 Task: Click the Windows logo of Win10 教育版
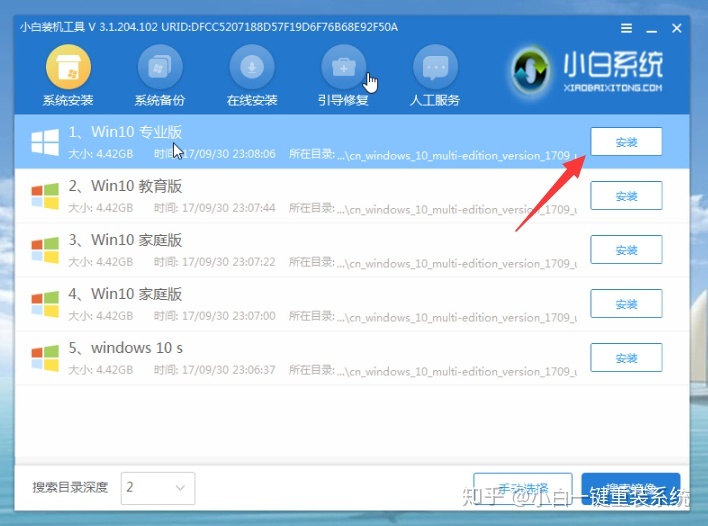(x=45, y=196)
